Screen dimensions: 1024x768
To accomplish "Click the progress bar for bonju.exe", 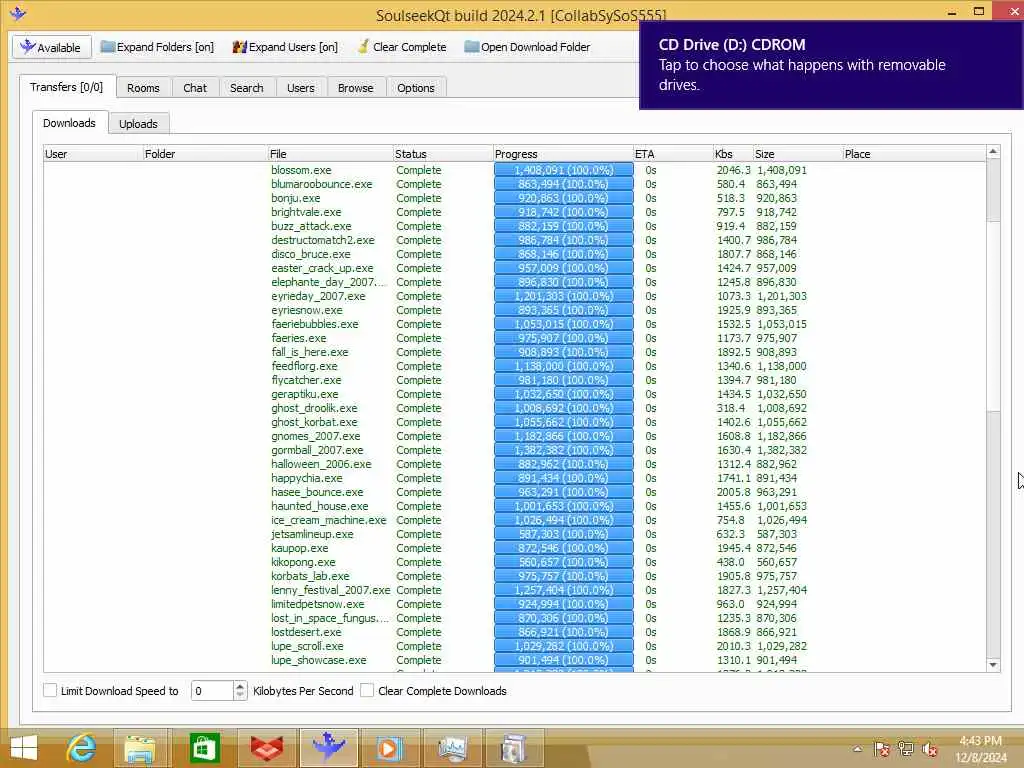I will 564,198.
